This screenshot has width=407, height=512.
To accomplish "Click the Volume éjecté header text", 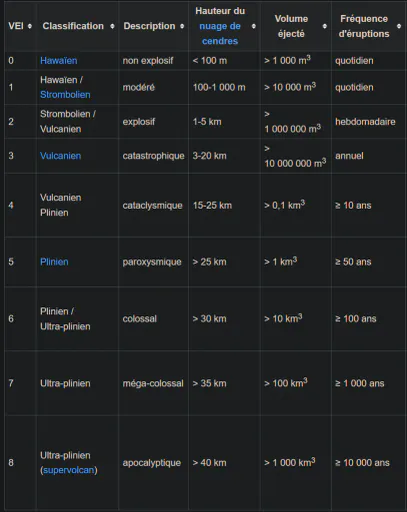I will coord(291,26).
